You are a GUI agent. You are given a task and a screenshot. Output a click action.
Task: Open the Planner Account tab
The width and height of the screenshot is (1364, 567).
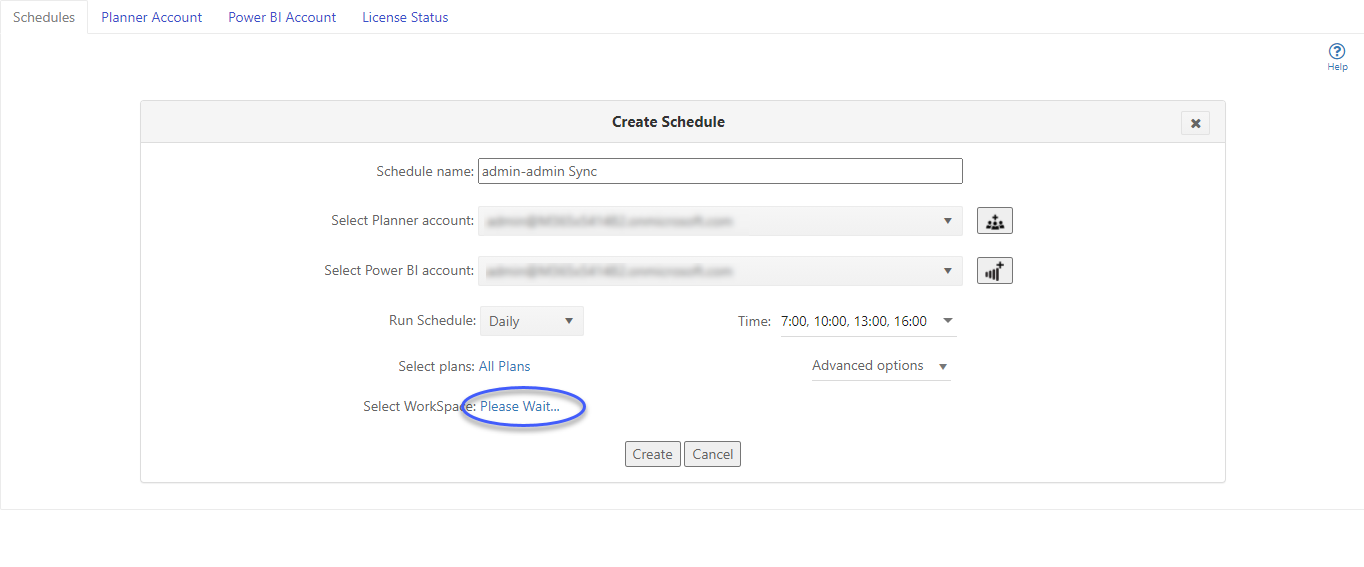click(152, 17)
